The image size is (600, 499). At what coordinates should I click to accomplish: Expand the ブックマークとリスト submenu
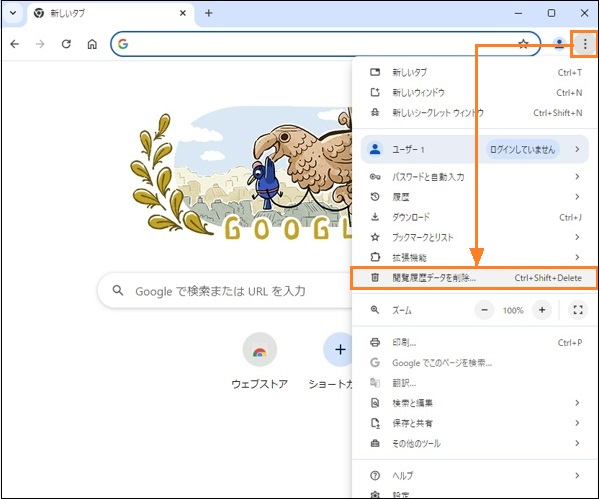(470, 237)
